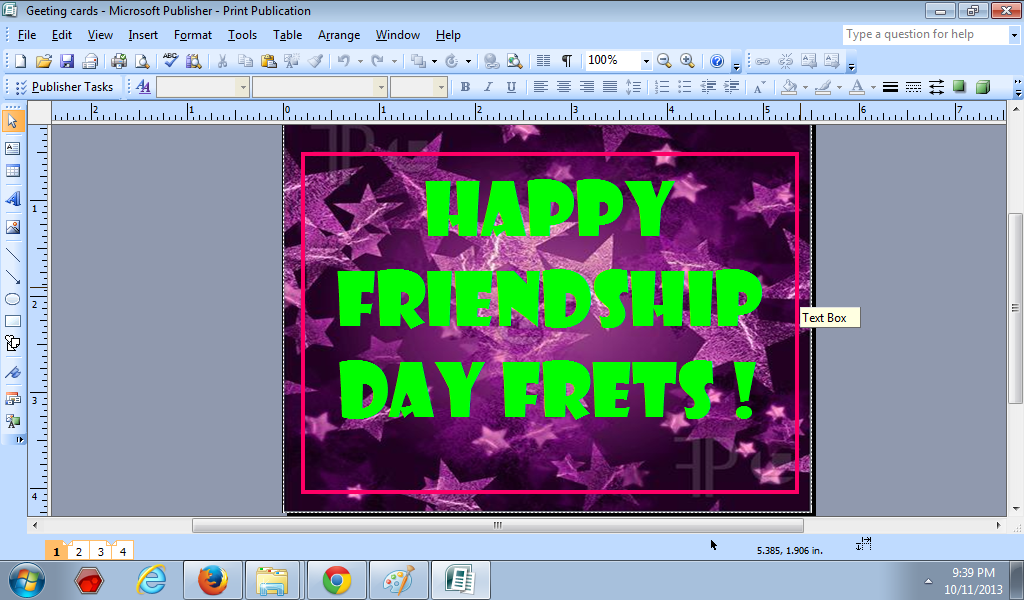Select the Picture Frame tool
The image size is (1024, 600).
13,226
